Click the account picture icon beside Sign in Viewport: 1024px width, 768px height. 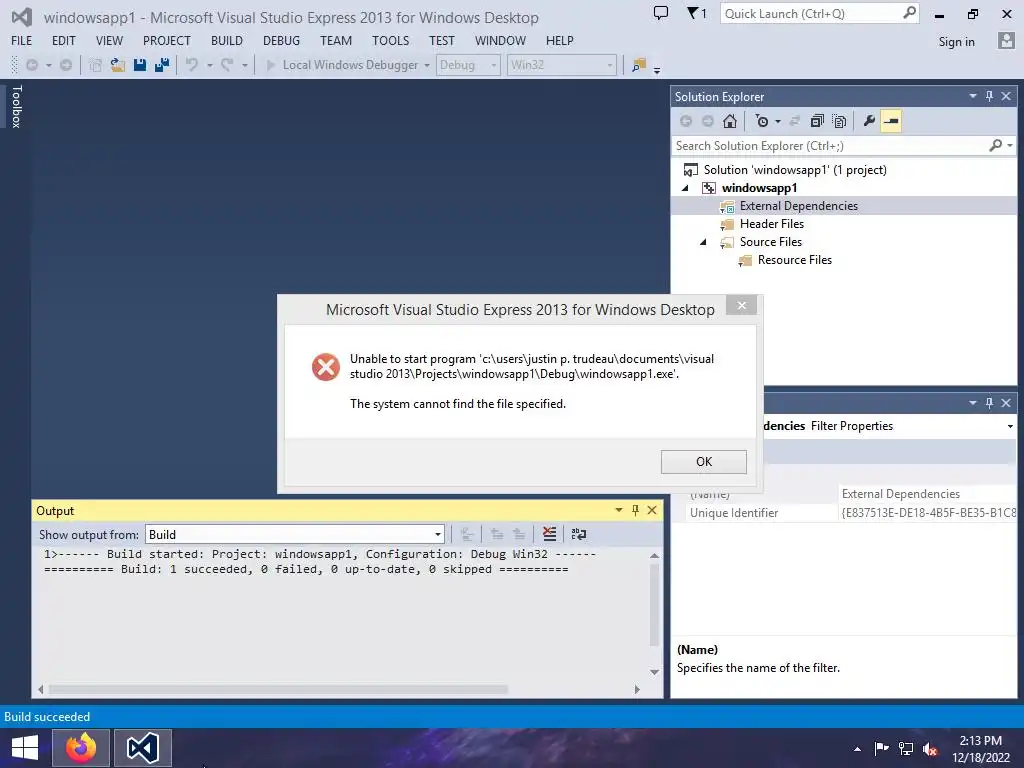pos(1006,40)
